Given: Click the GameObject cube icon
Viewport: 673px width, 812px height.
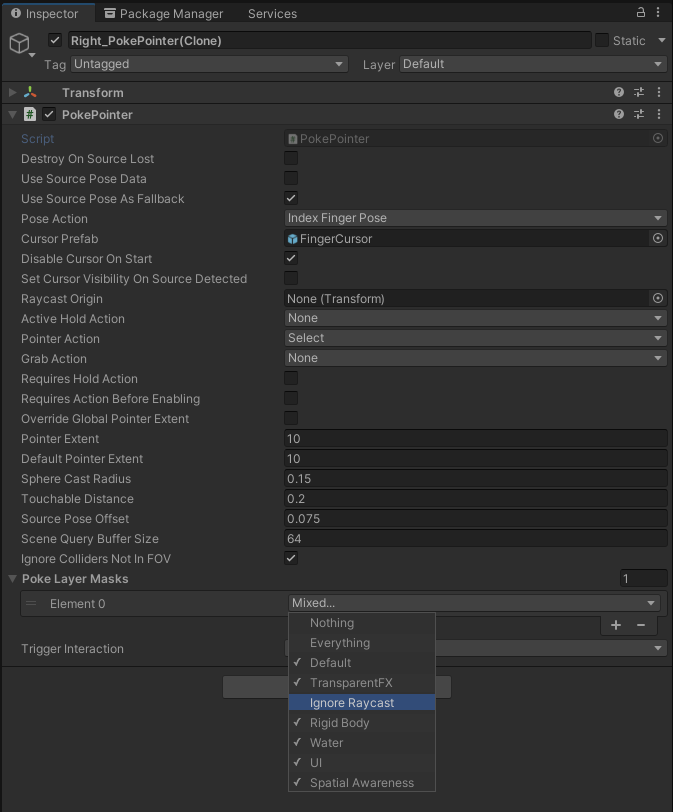Looking at the screenshot, I should pos(20,43).
